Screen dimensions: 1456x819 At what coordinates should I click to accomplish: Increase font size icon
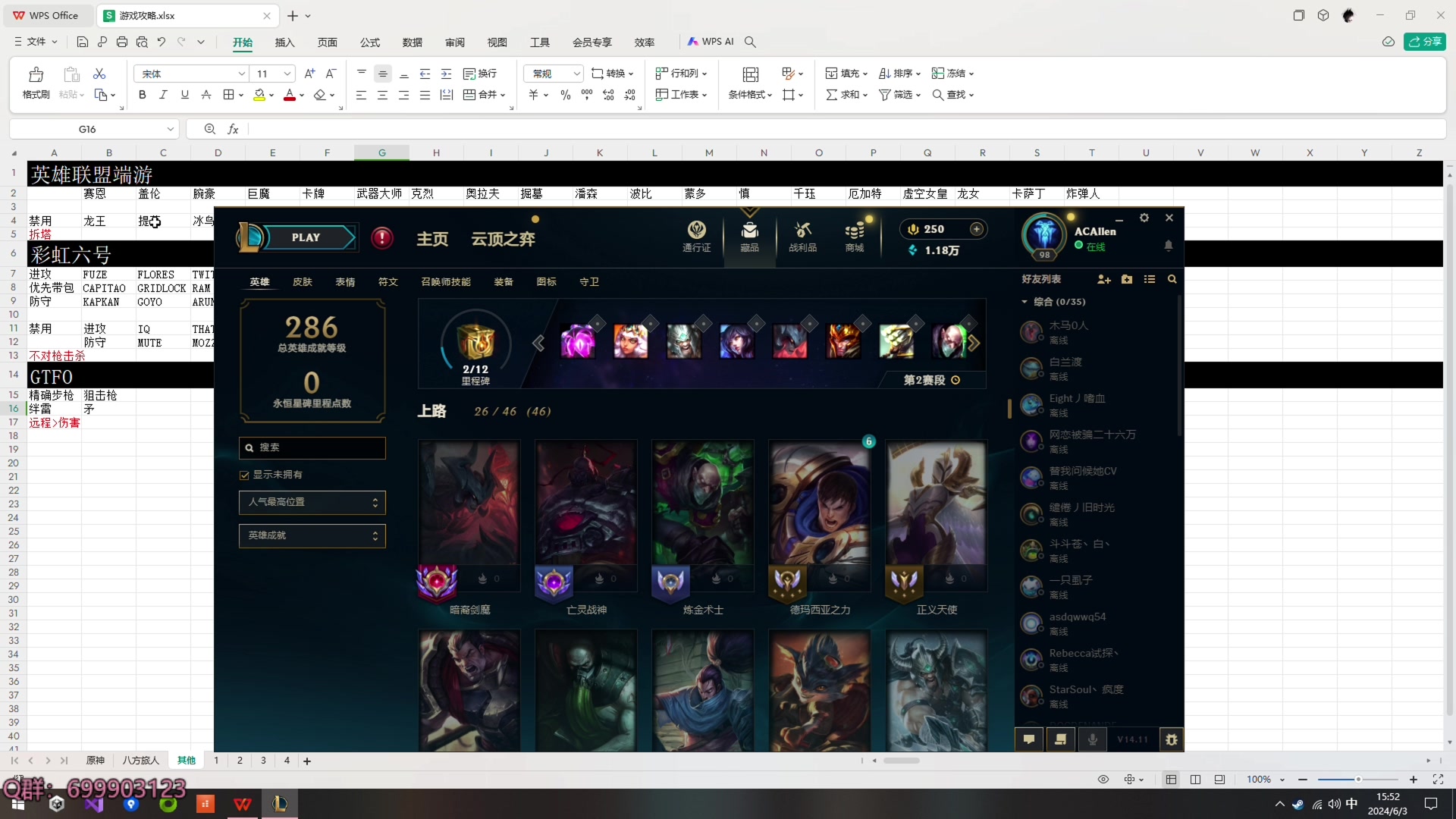[309, 74]
